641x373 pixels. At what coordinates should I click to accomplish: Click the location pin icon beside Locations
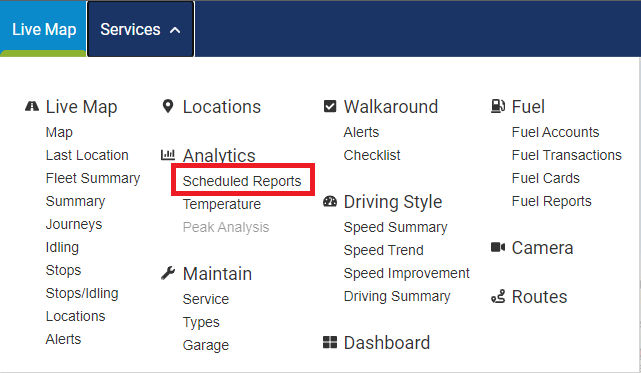(x=168, y=106)
